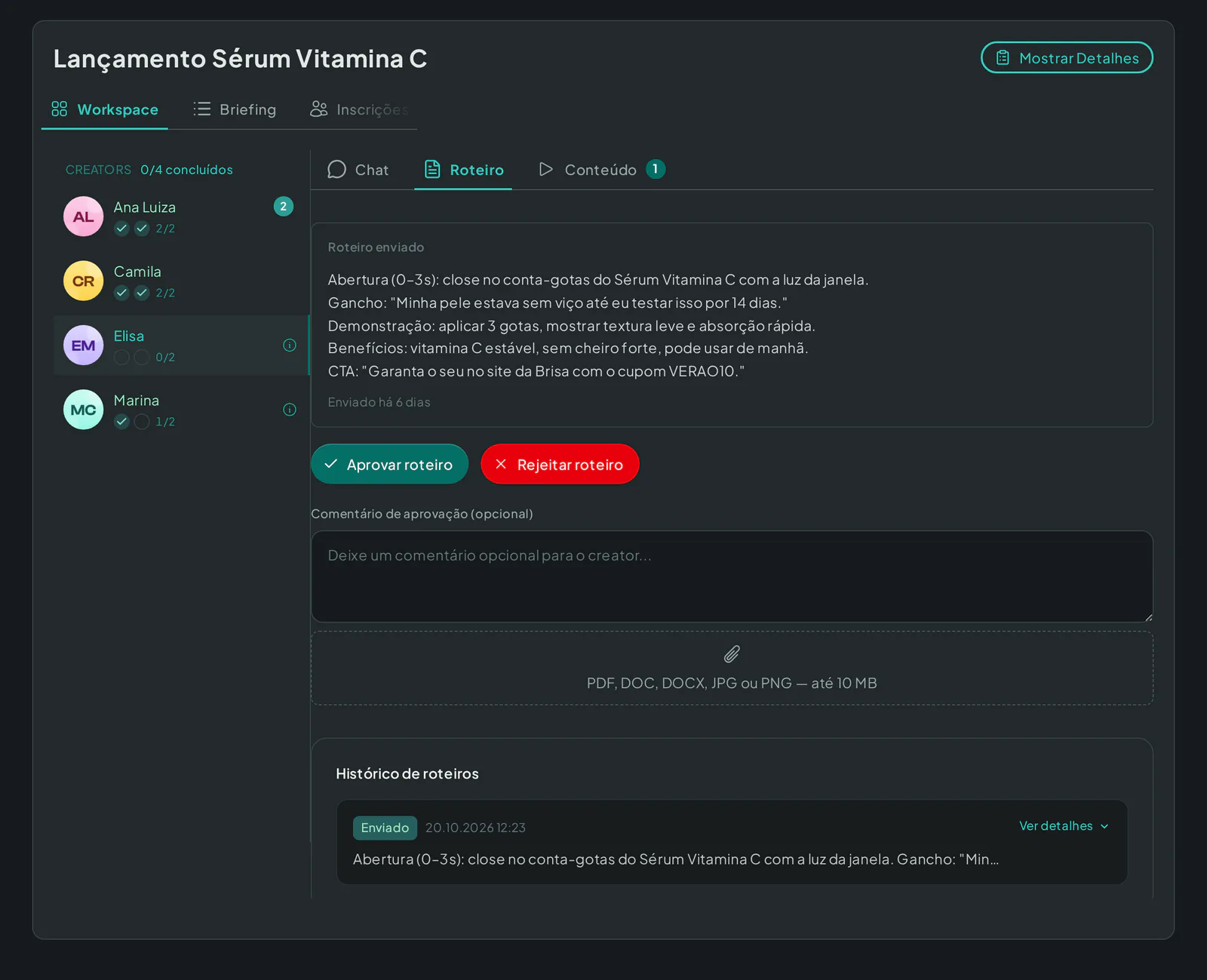1207x980 pixels.
Task: Click the Histórico de roteiros heading
Action: (x=407, y=774)
